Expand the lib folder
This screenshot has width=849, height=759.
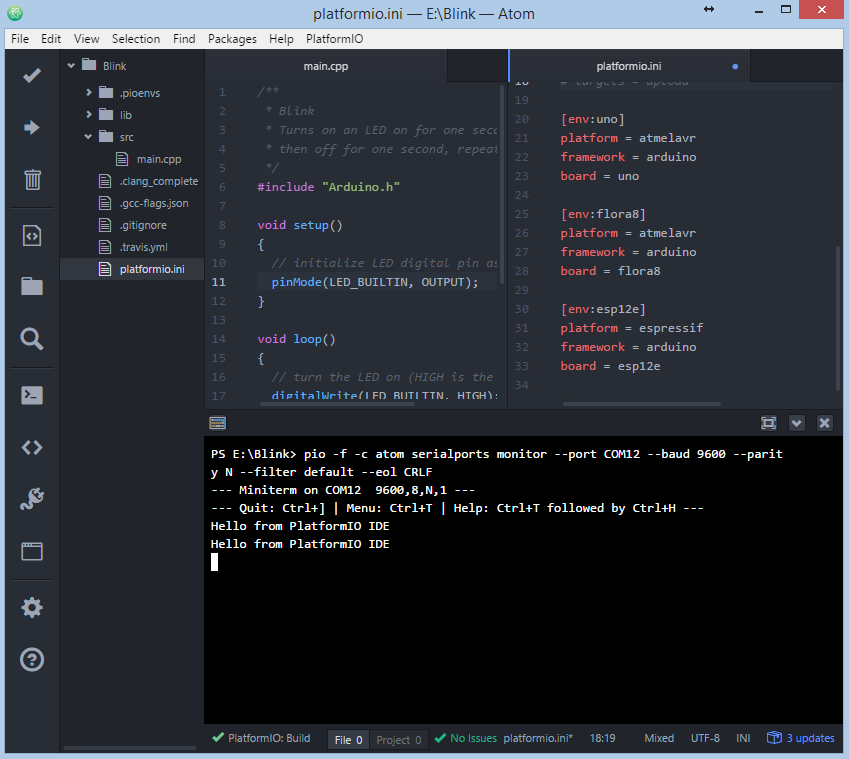click(x=89, y=114)
